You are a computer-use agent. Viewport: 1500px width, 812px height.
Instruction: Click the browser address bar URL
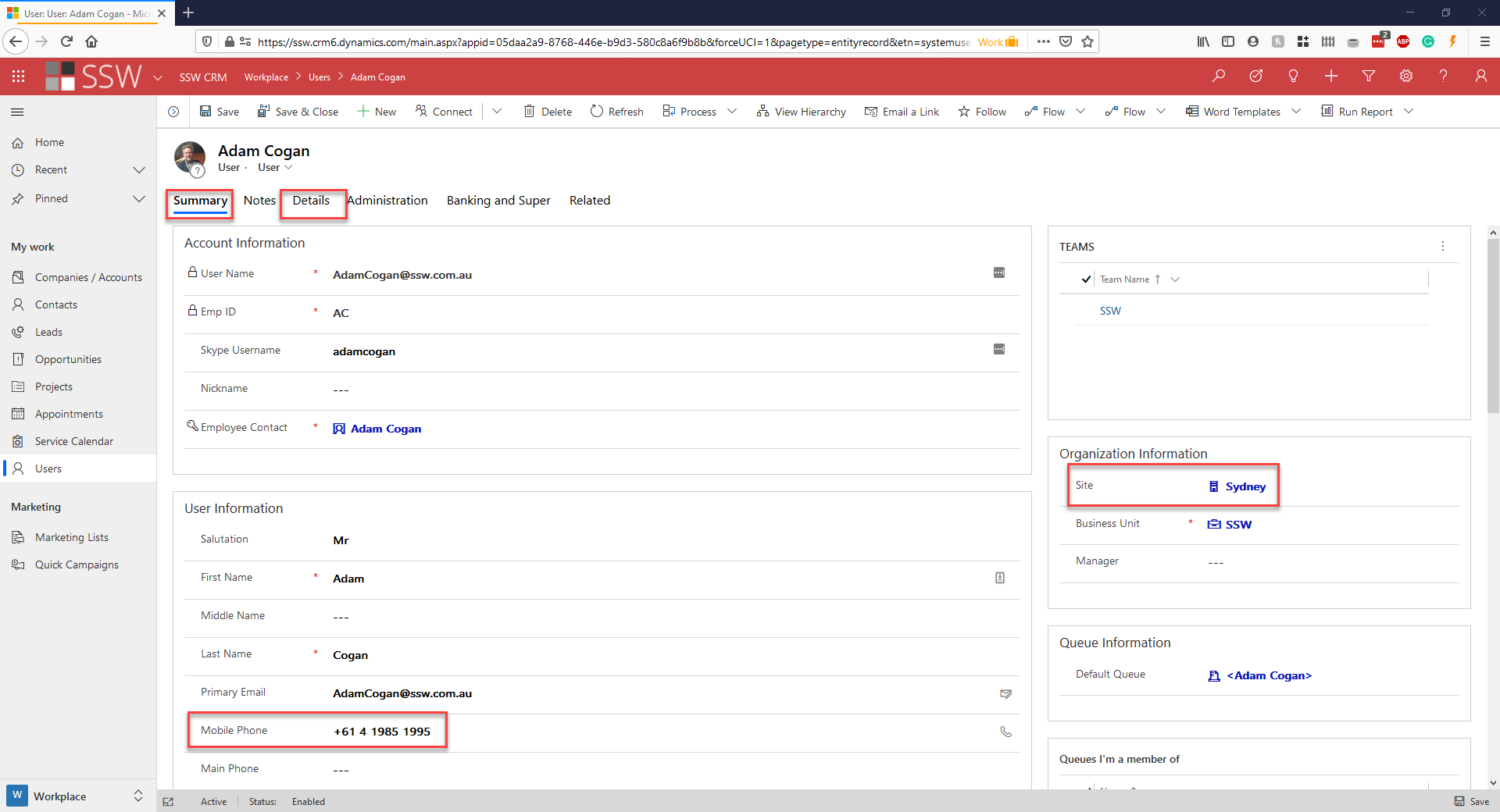tap(613, 42)
